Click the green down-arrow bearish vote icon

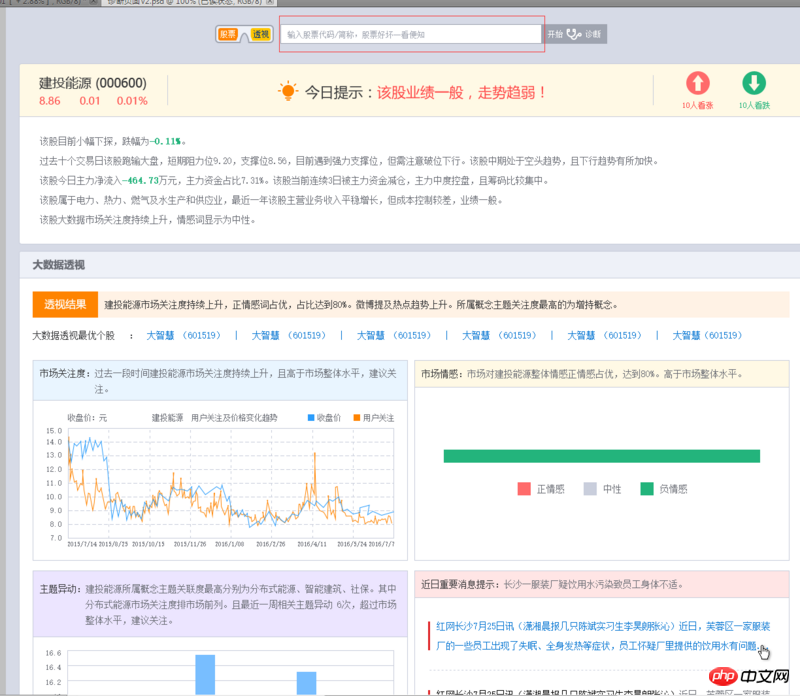coord(754,83)
